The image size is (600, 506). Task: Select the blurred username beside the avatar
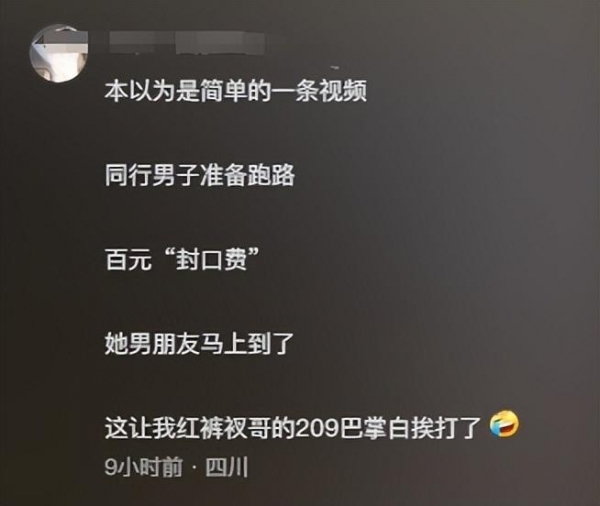point(187,43)
